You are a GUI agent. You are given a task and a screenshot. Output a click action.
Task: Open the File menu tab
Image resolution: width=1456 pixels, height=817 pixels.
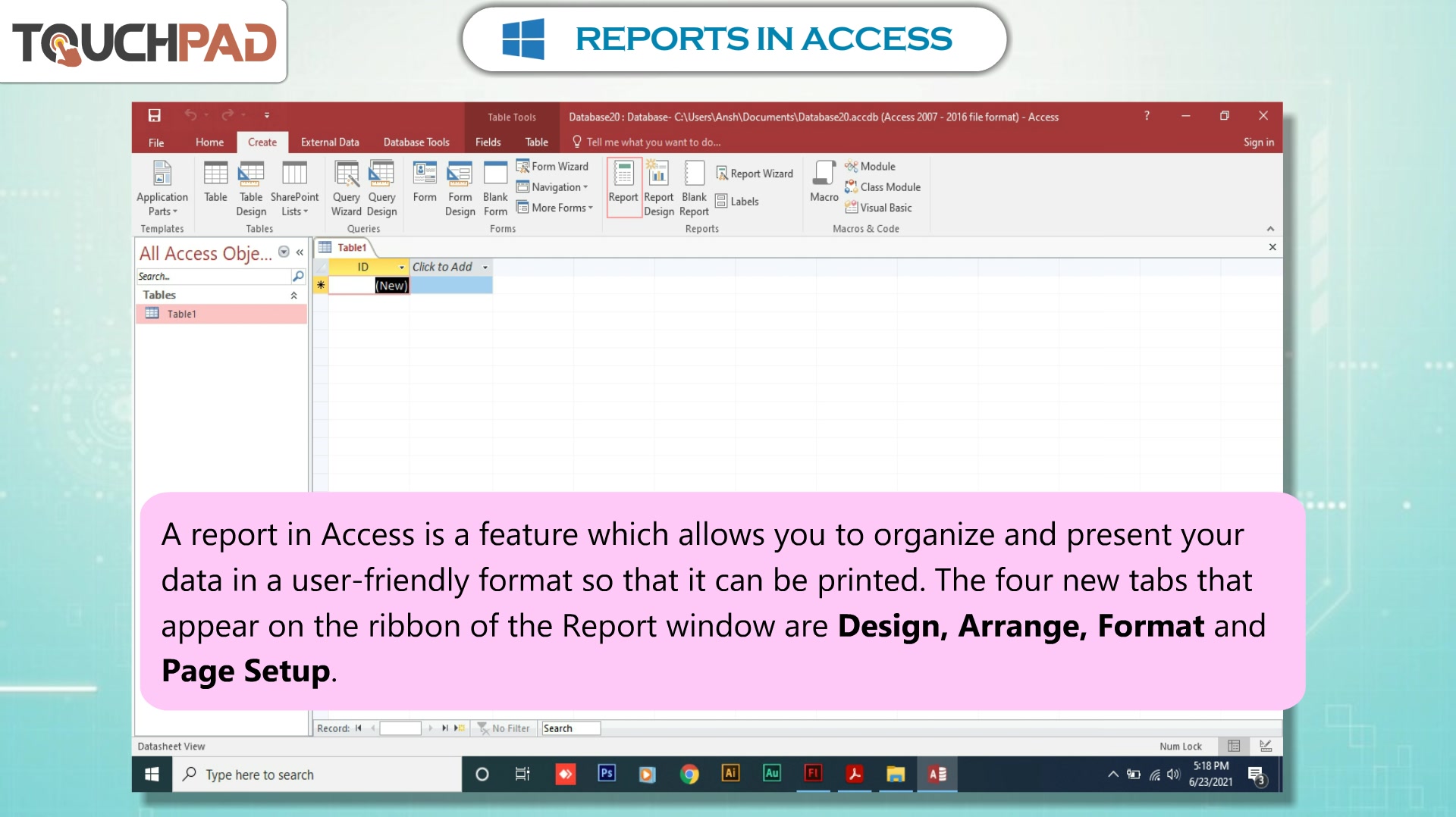pyautogui.click(x=156, y=142)
